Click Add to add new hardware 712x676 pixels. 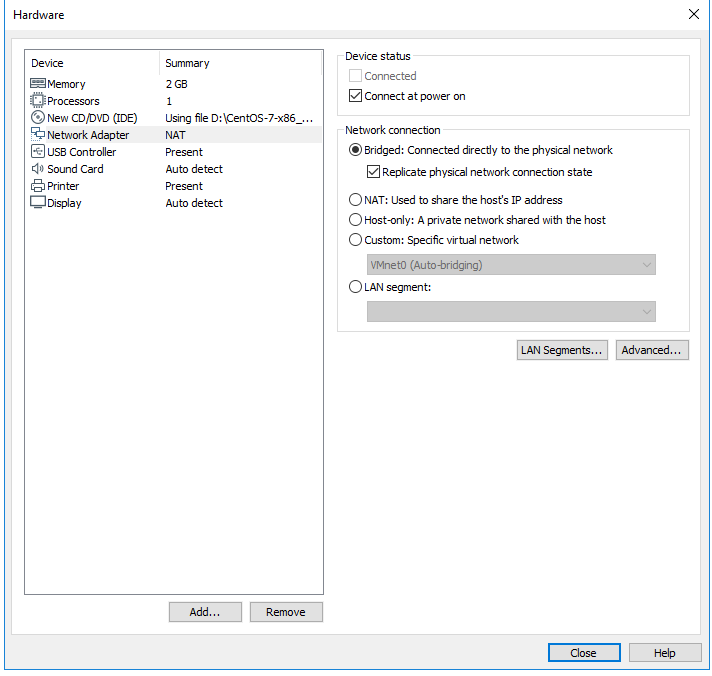(x=205, y=612)
